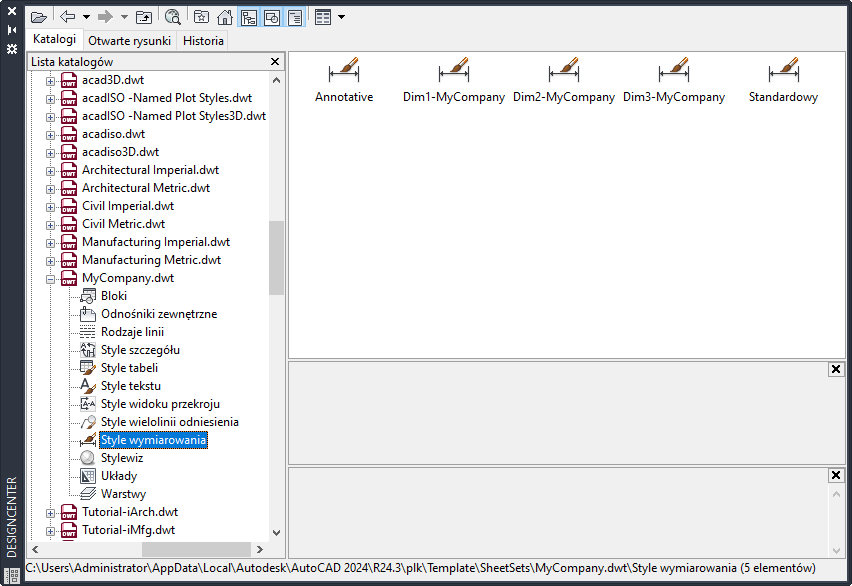Image resolution: width=852 pixels, height=586 pixels.
Task: Open the Favorites folder icon
Action: coord(202,17)
